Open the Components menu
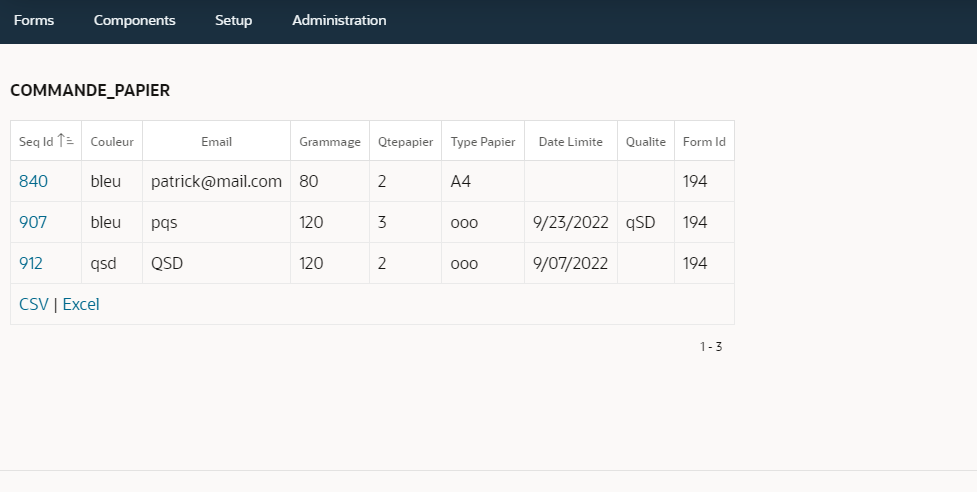Image resolution: width=977 pixels, height=492 pixels. click(135, 21)
